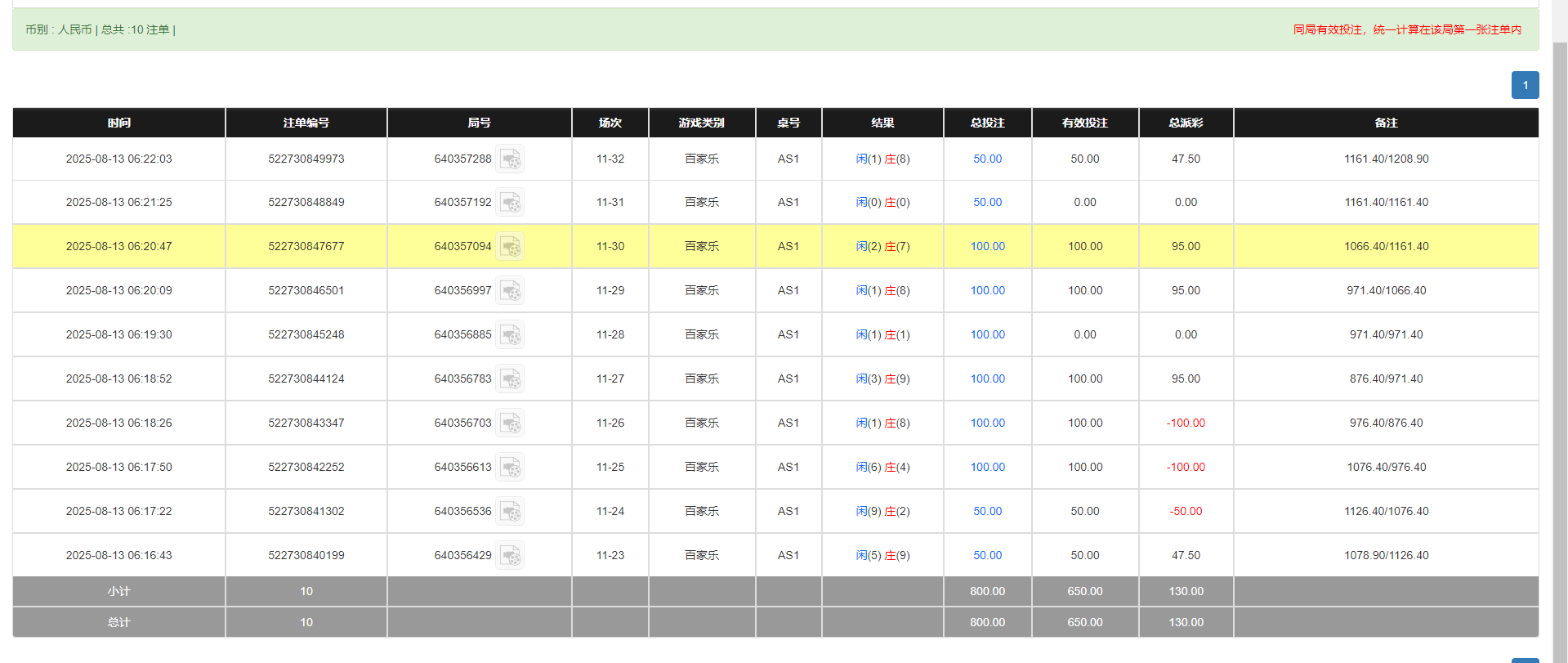Select table AS1 in row 11-31
The width and height of the screenshot is (1568, 663).
click(x=788, y=202)
